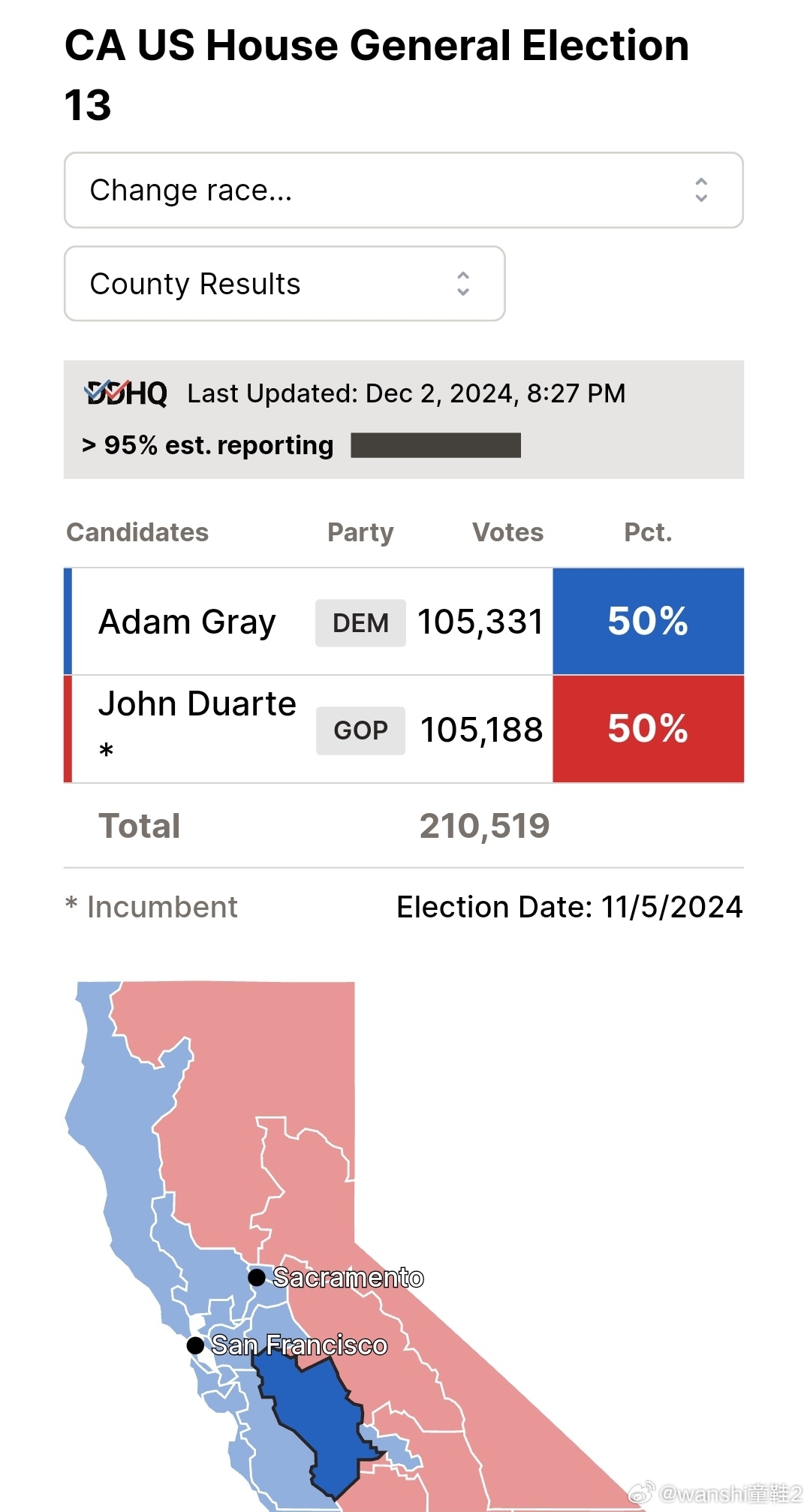Click the Candidates column header

coord(137,532)
